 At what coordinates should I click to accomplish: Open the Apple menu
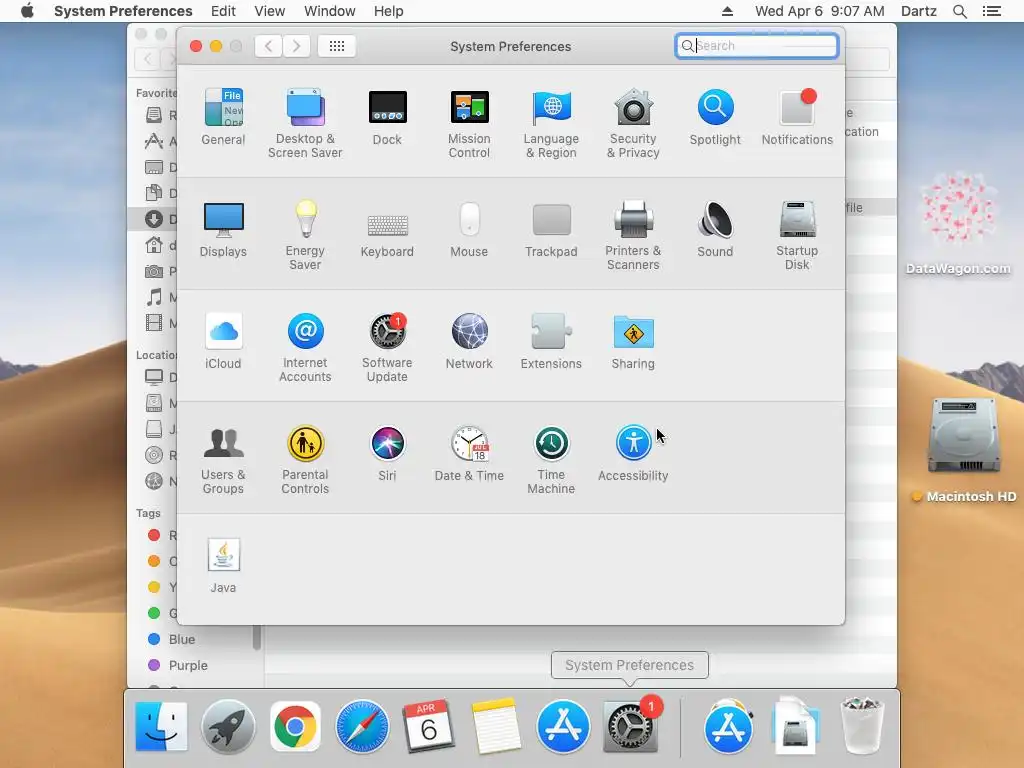click(27, 11)
